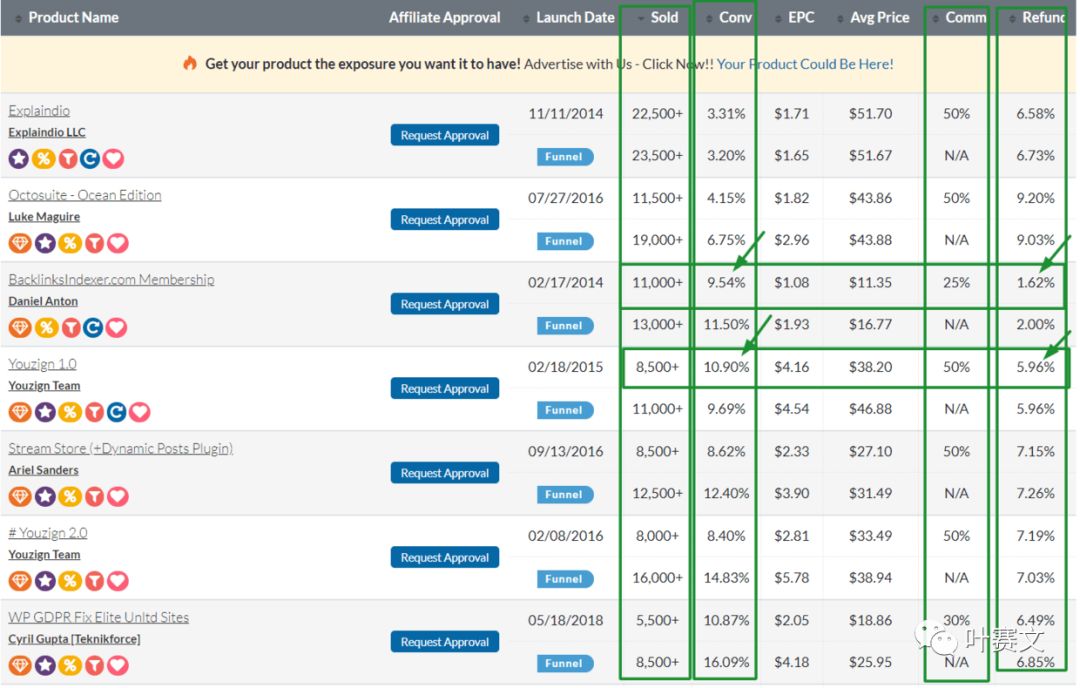Open Stream Store (+Dynamic Posts Plugin) link
The image size is (1080, 688).
(121, 448)
